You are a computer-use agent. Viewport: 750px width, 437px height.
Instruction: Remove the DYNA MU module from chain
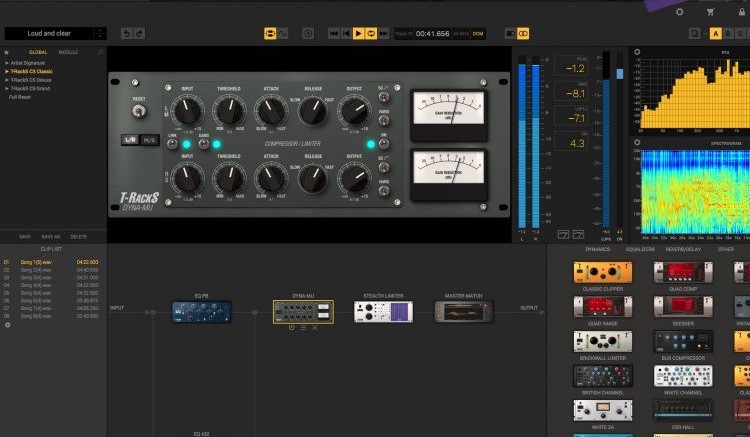pyautogui.click(x=315, y=328)
